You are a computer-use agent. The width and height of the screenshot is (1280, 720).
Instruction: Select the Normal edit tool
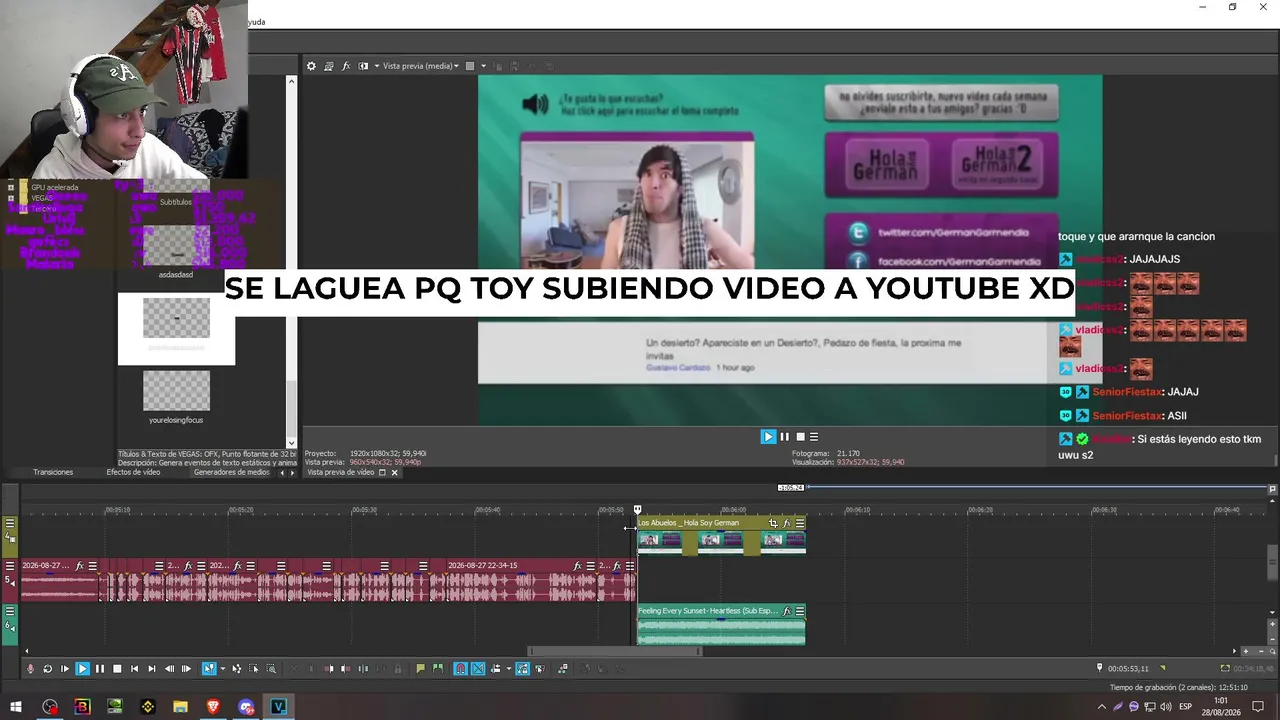209,669
